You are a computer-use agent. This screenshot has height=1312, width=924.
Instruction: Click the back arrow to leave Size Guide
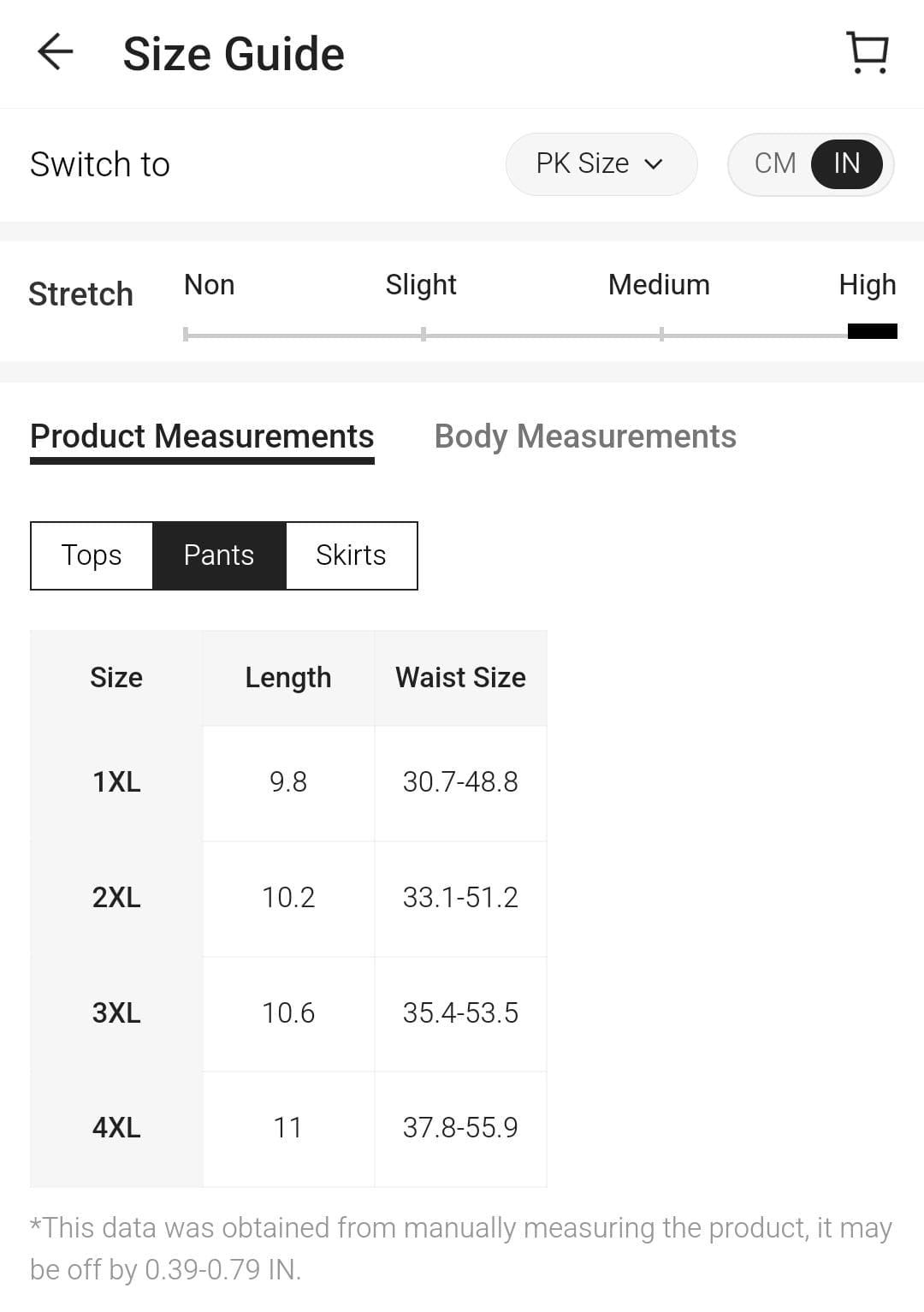tap(54, 53)
